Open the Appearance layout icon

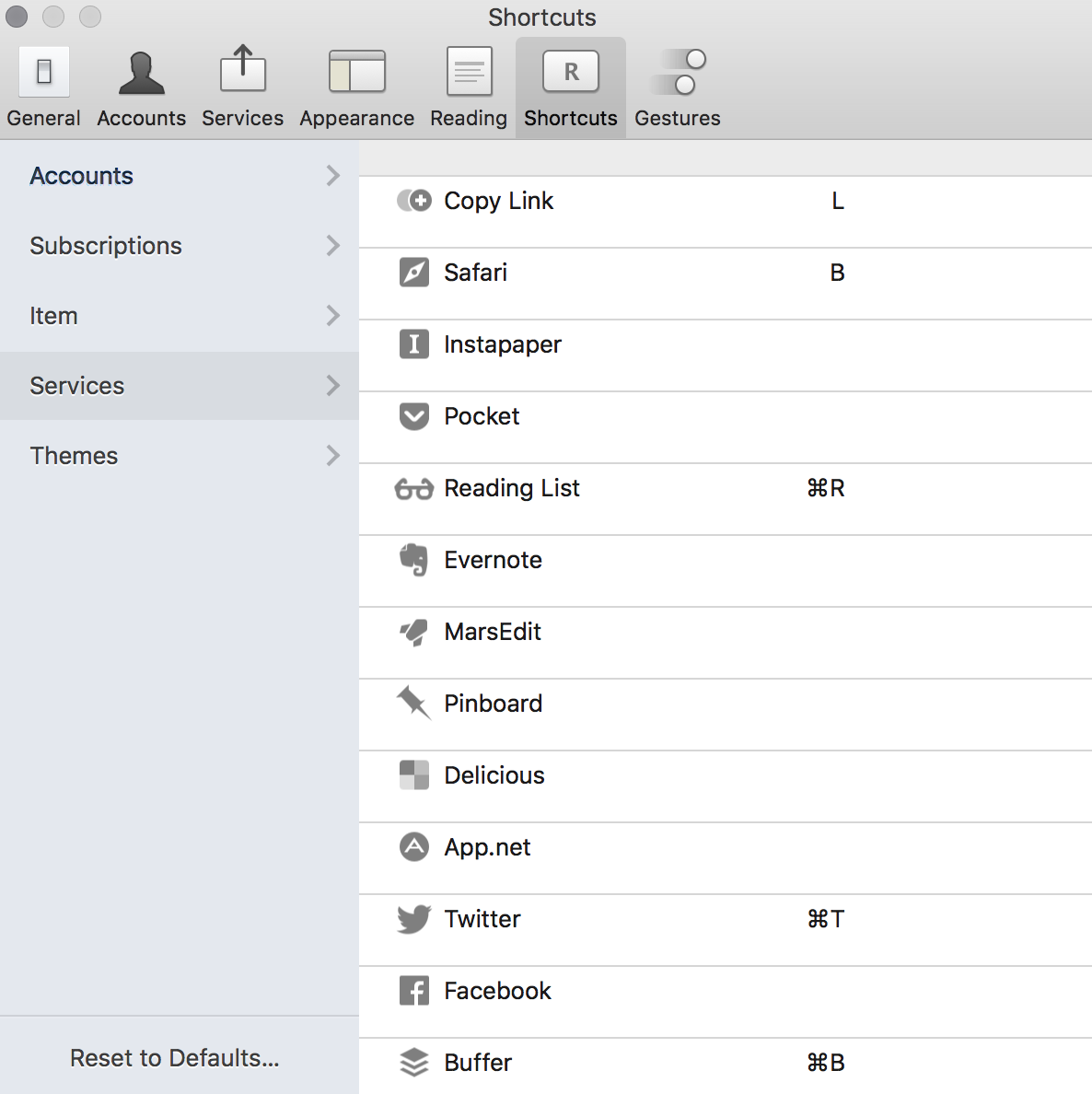(356, 71)
